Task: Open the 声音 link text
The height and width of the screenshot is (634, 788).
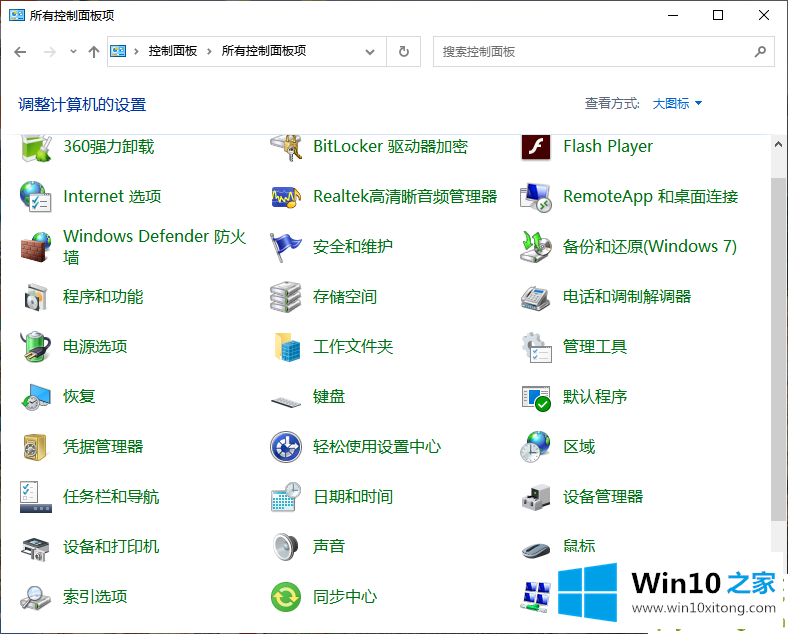Action: coord(329,547)
